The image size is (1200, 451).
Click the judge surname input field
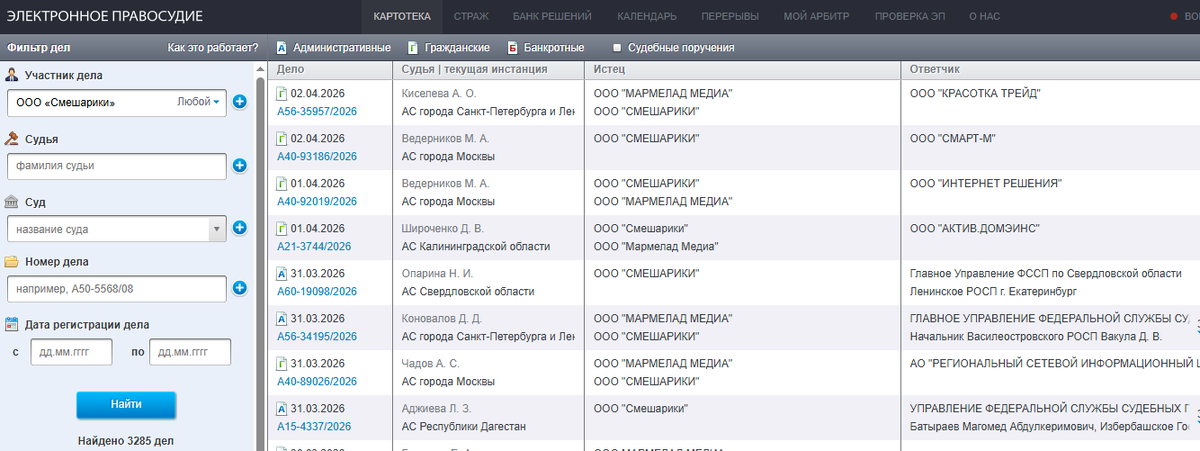116,166
